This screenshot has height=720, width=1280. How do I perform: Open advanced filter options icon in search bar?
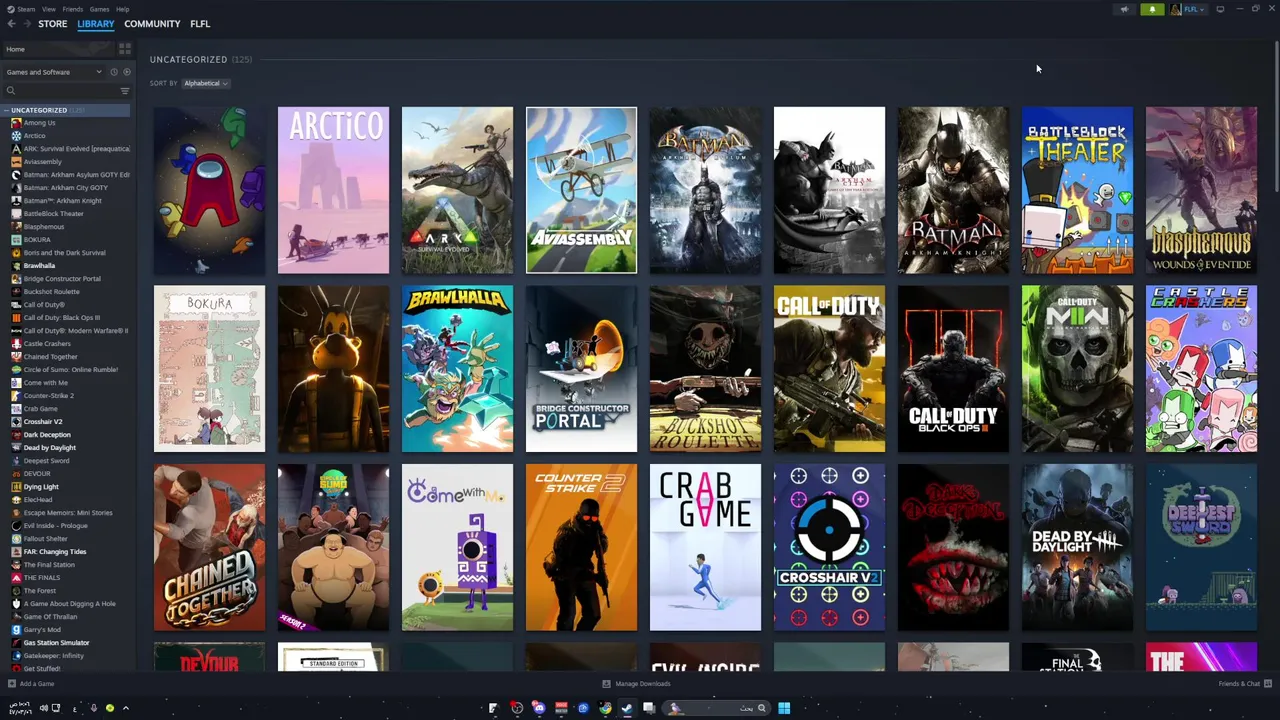(x=125, y=91)
